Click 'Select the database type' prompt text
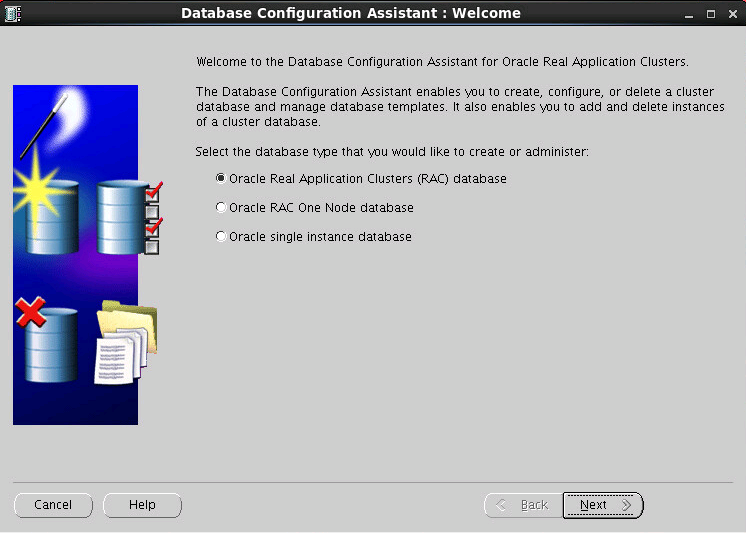This screenshot has height=533, width=746. [392, 152]
